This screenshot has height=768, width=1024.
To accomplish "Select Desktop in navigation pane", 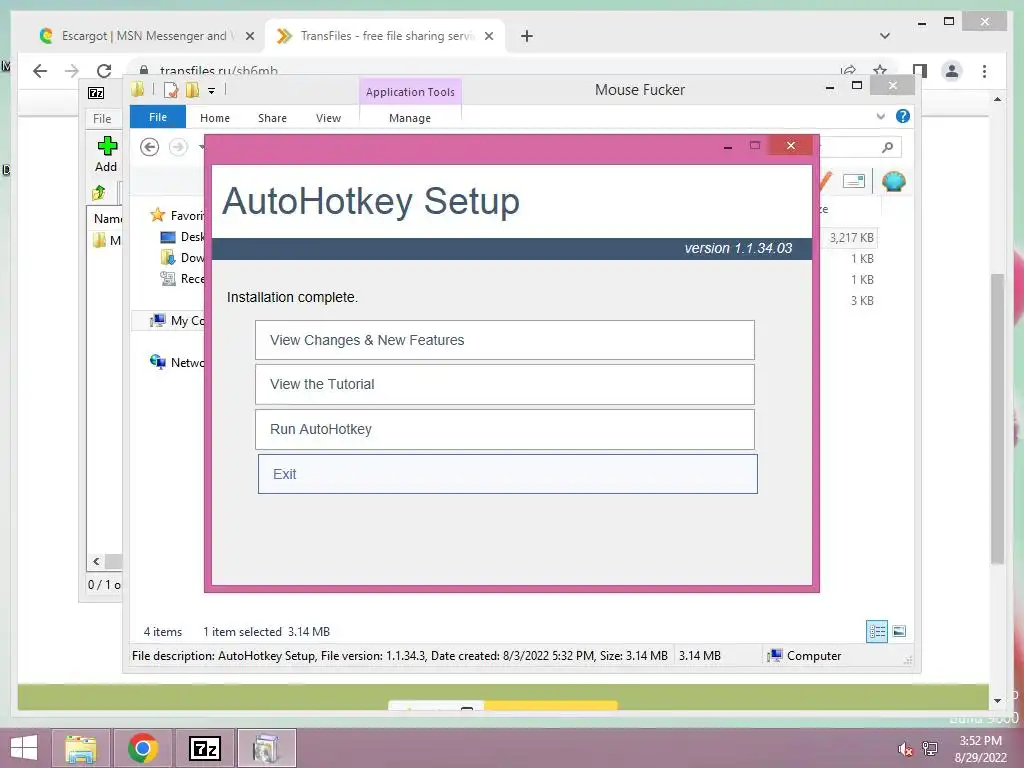I will click(182, 236).
